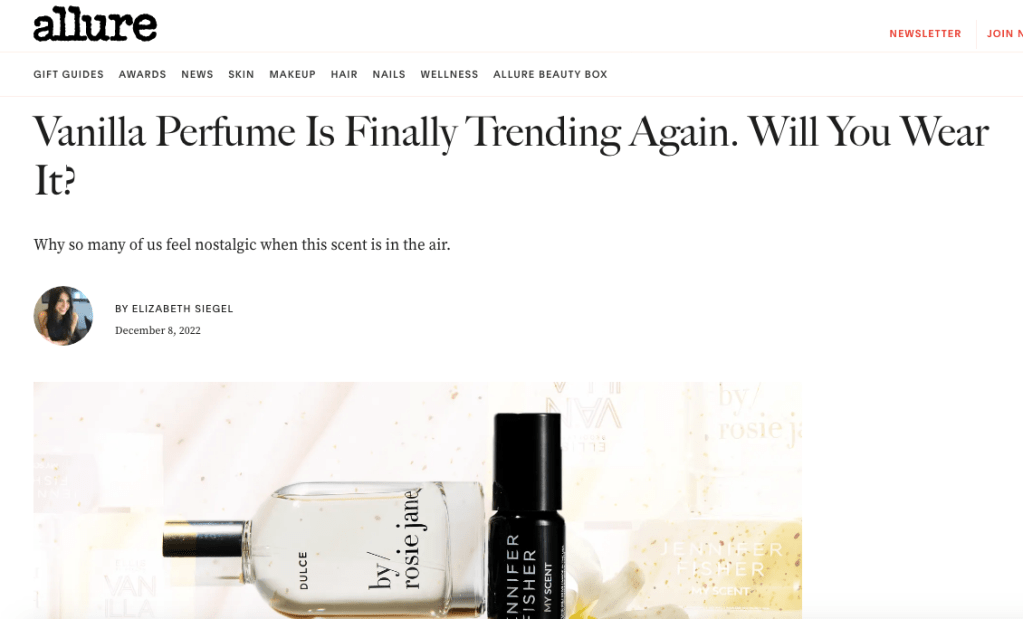1023x619 pixels.
Task: Go to the News section
Action: pyautogui.click(x=197, y=74)
